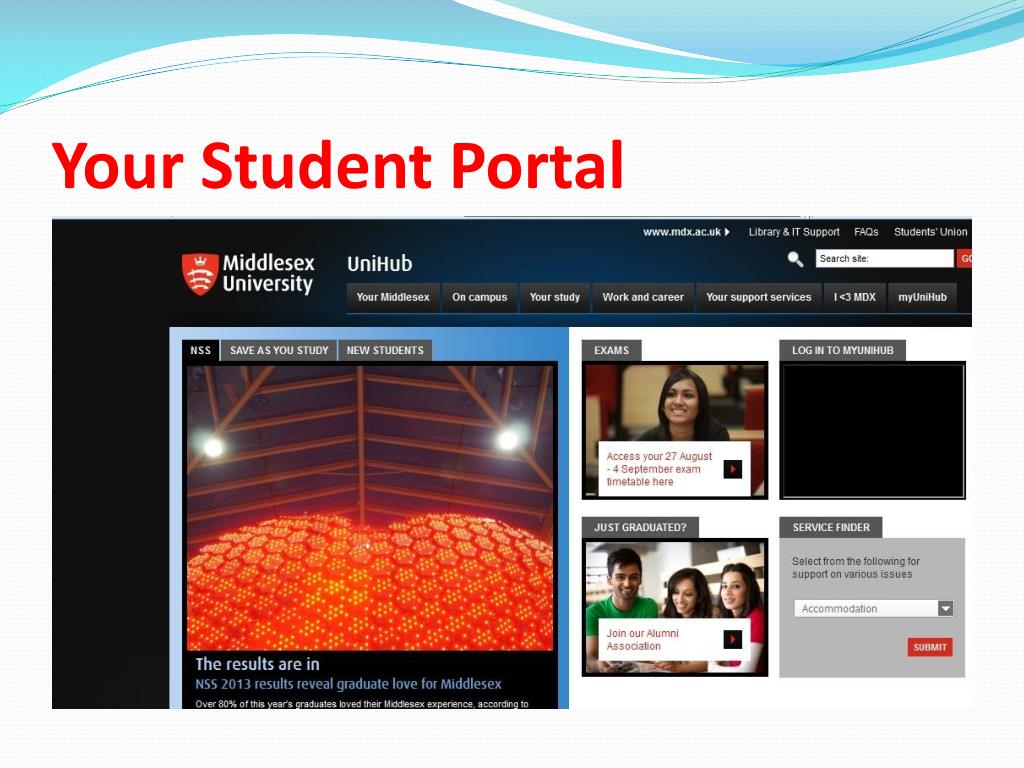Viewport: 1024px width, 768px height.
Task: Click the UniHub title text
Action: click(379, 264)
